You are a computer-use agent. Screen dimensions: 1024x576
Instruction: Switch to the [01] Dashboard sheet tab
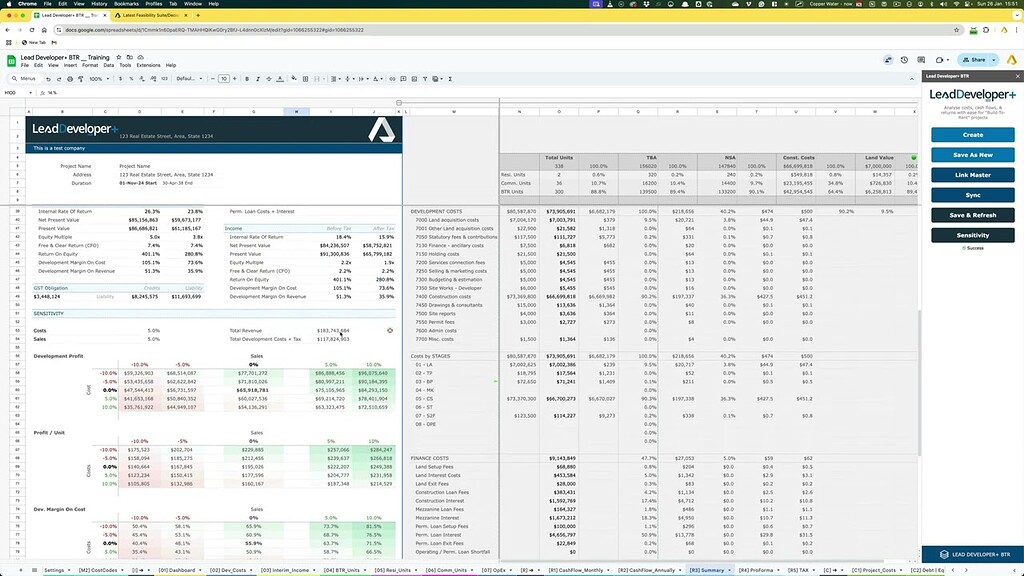pos(177,570)
